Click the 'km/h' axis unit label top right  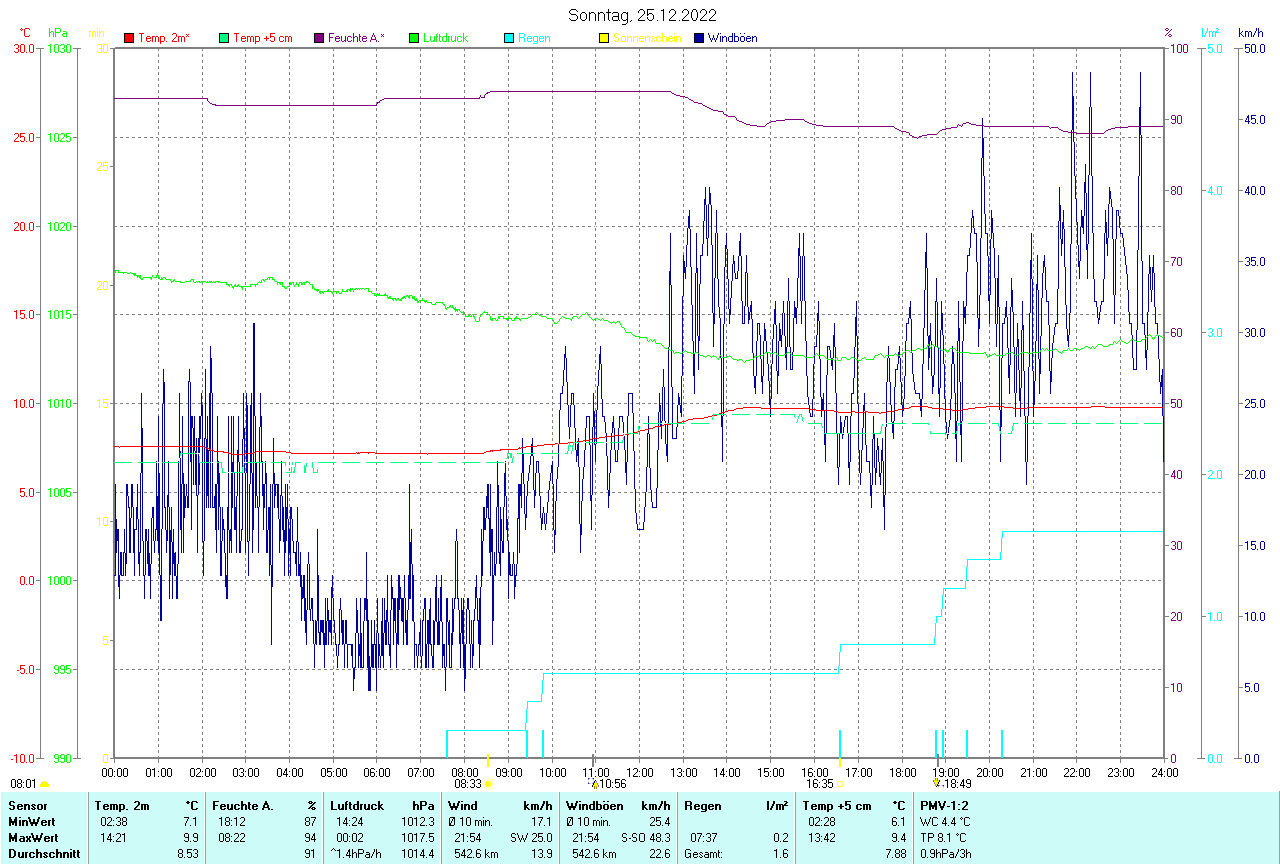(1251, 33)
